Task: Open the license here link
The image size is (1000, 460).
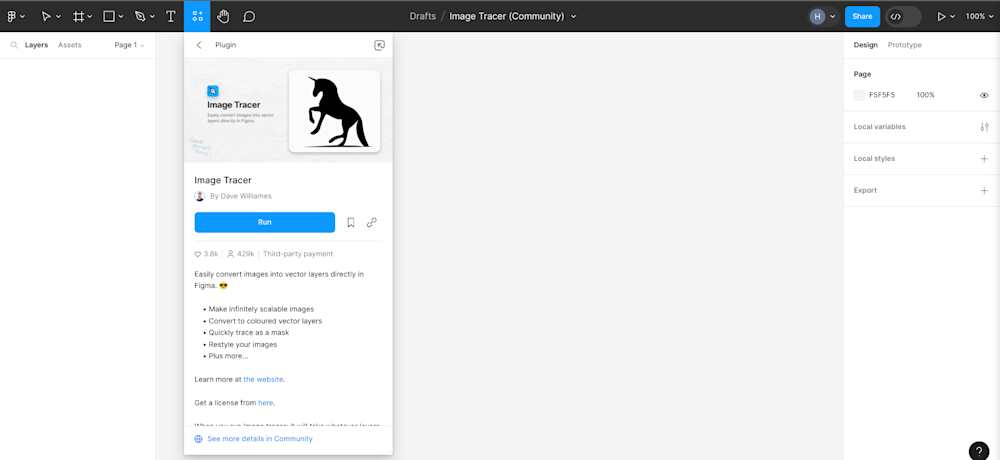Action: tap(265, 403)
